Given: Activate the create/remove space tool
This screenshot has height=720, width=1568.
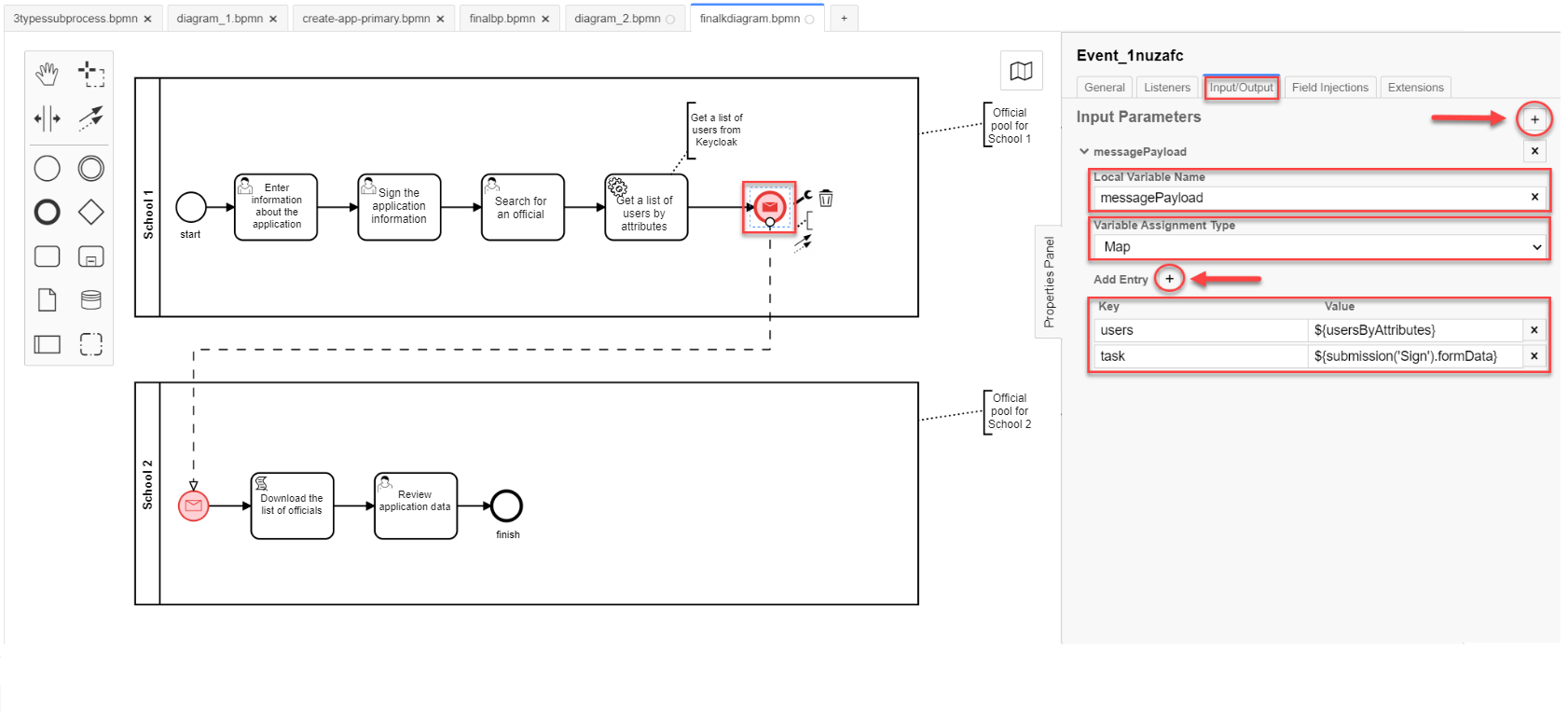Looking at the screenshot, I should (x=47, y=118).
